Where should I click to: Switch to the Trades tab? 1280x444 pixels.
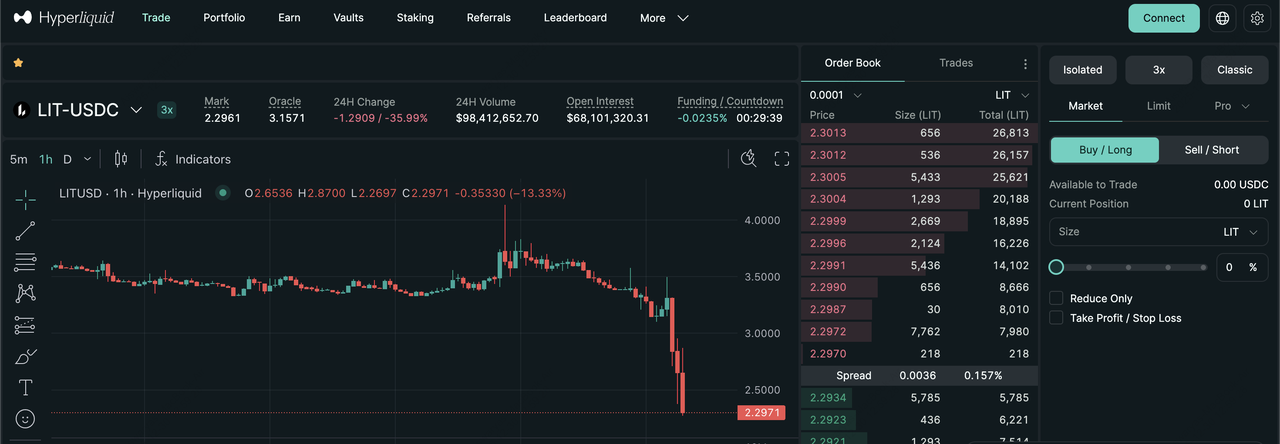pyautogui.click(x=956, y=63)
